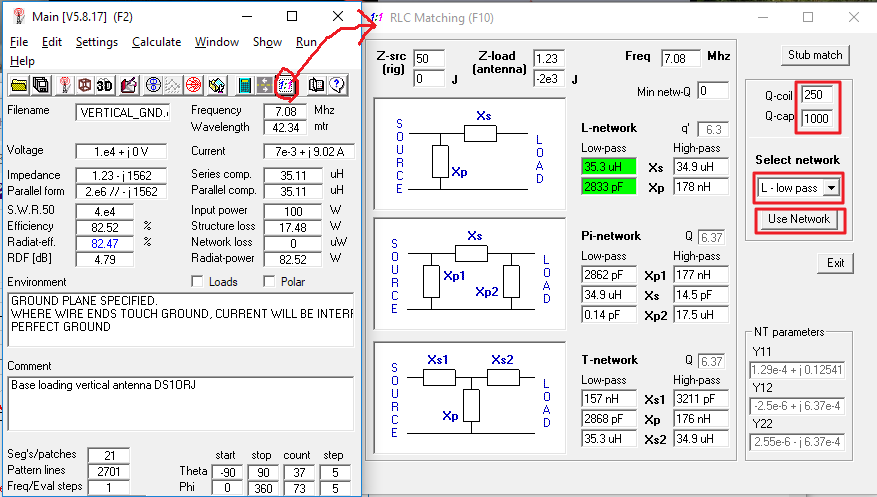Viewport: 877px width, 497px height.
Task: Enable the Loads checkbox
Action: tap(197, 281)
